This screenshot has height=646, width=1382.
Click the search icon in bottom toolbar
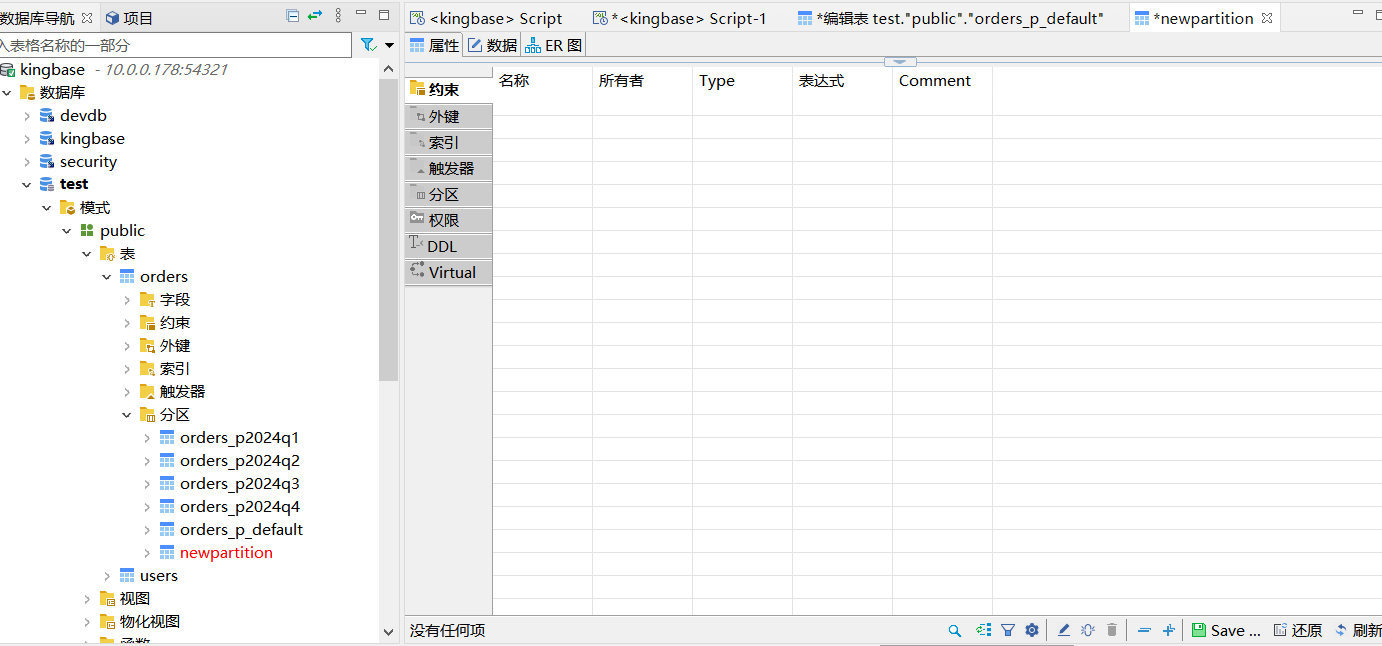pos(955,630)
